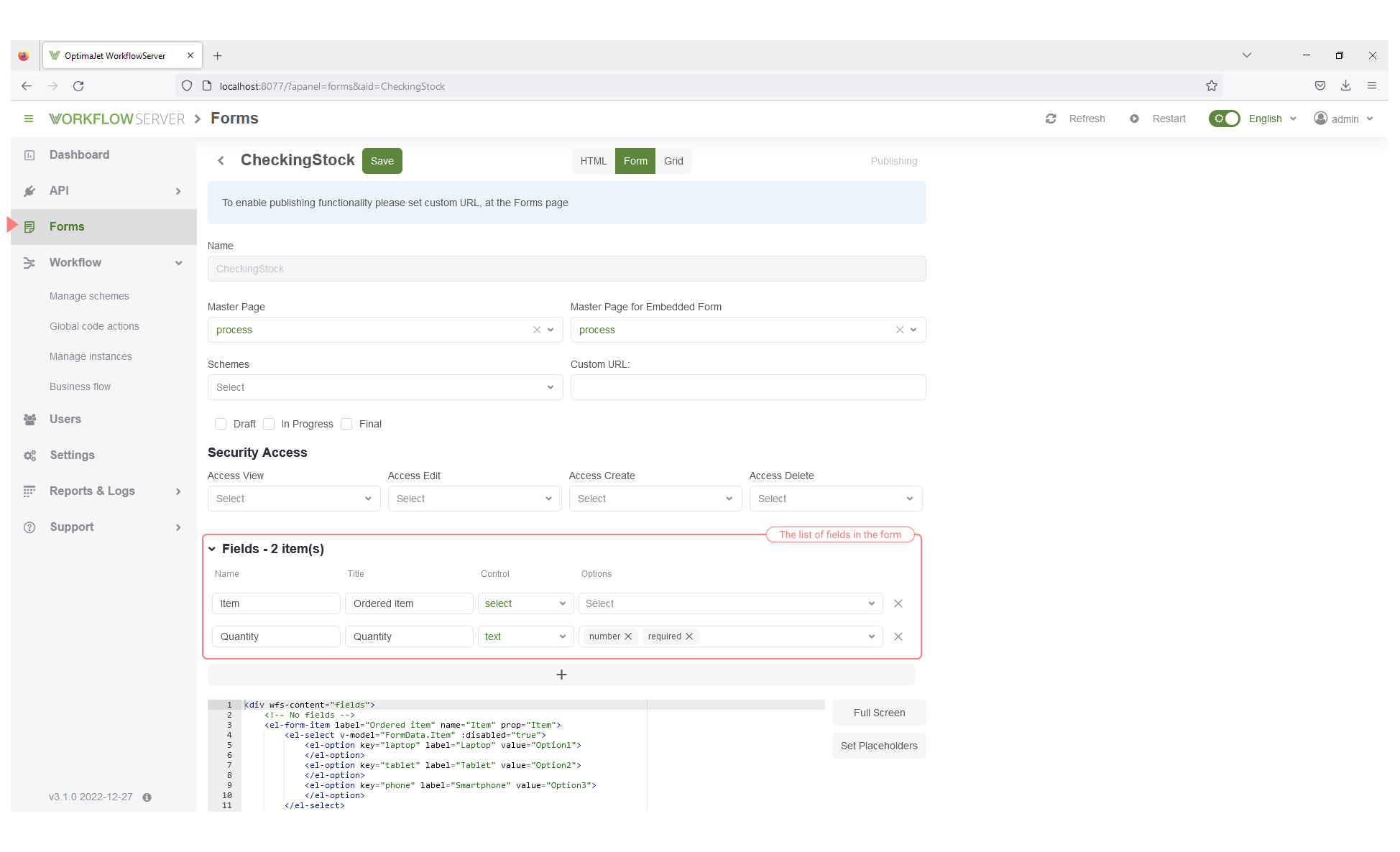The image size is (1400, 852).
Task: Reload the browser page
Action: (78, 86)
